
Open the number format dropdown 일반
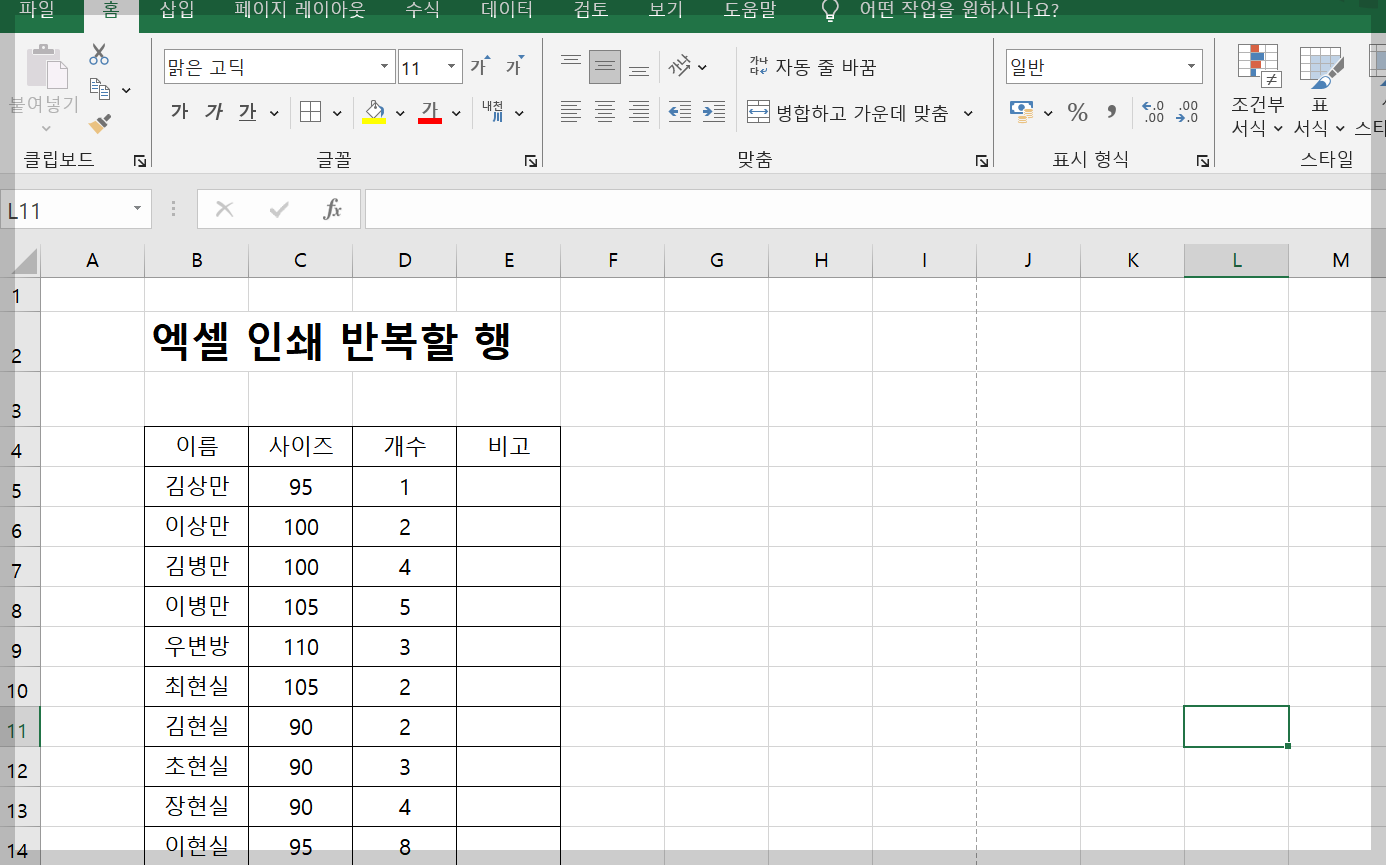pos(1191,67)
